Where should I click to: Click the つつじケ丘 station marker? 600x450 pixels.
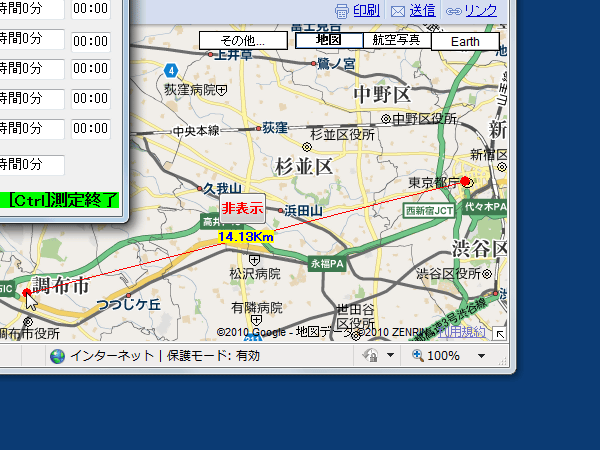click(129, 295)
